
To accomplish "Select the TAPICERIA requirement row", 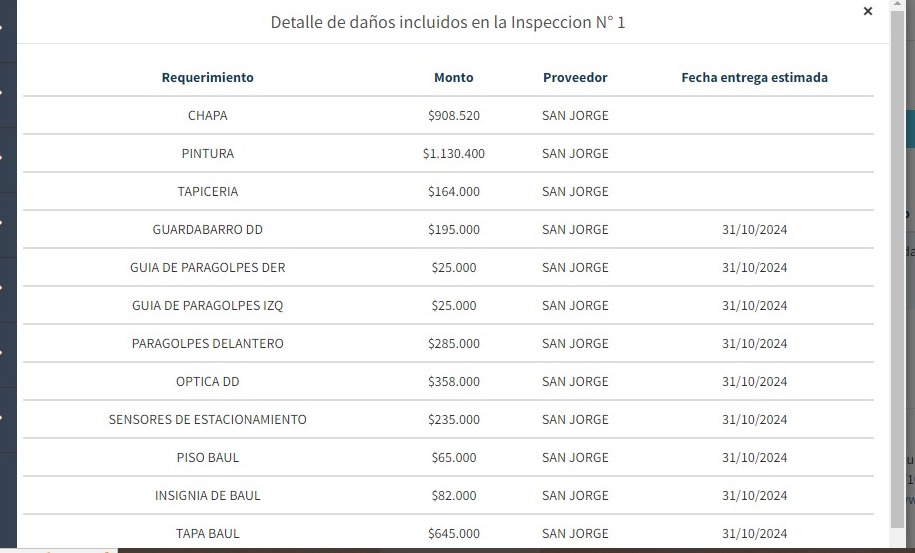I will pyautogui.click(x=208, y=191).
